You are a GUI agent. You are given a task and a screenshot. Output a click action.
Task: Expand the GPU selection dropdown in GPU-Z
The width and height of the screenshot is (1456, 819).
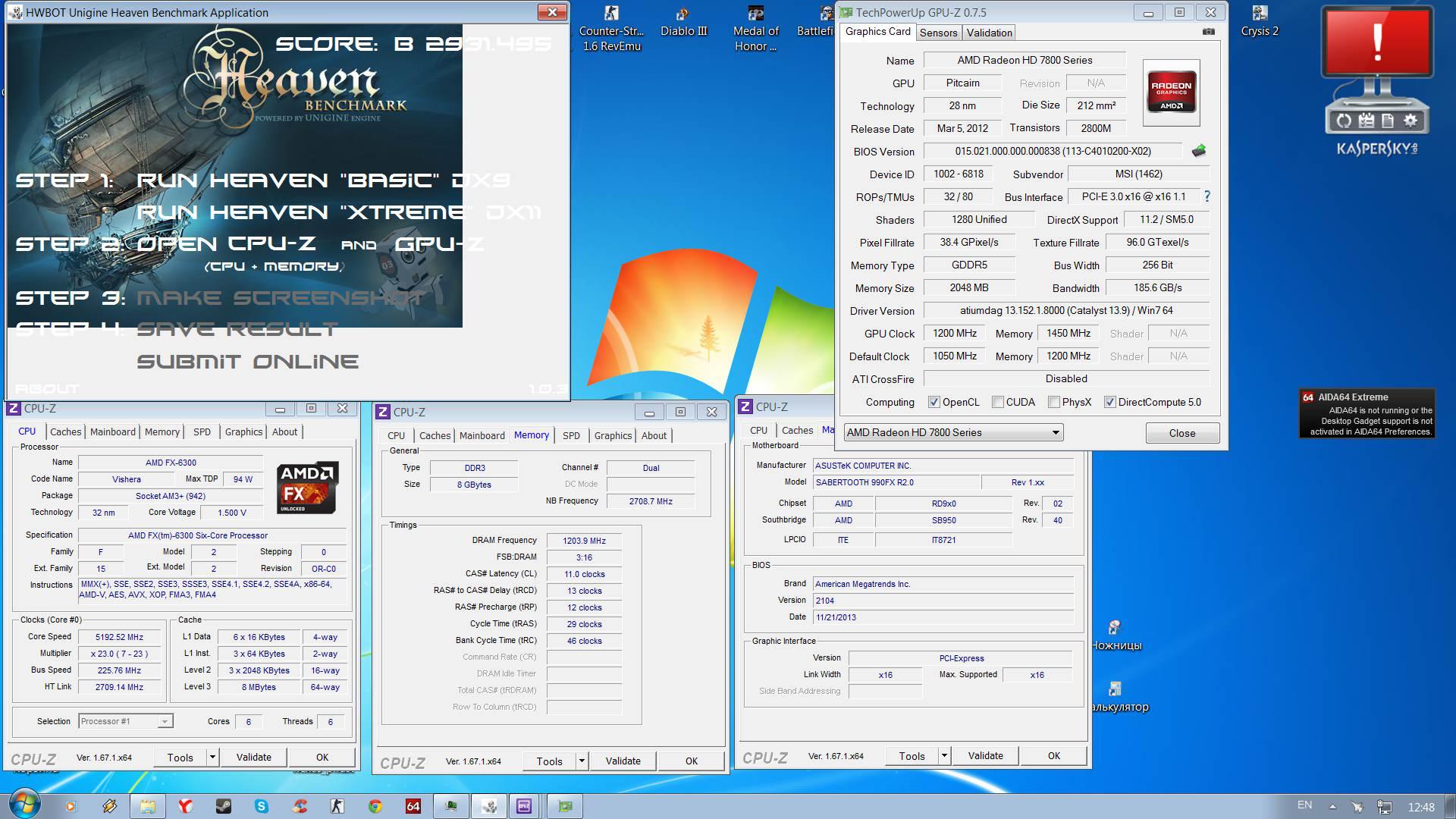tap(1055, 432)
